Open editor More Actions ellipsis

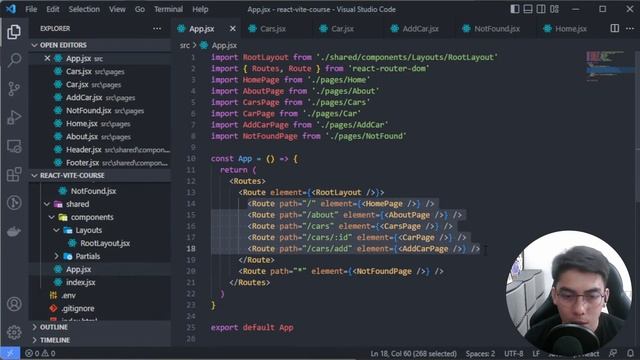(x=630, y=28)
